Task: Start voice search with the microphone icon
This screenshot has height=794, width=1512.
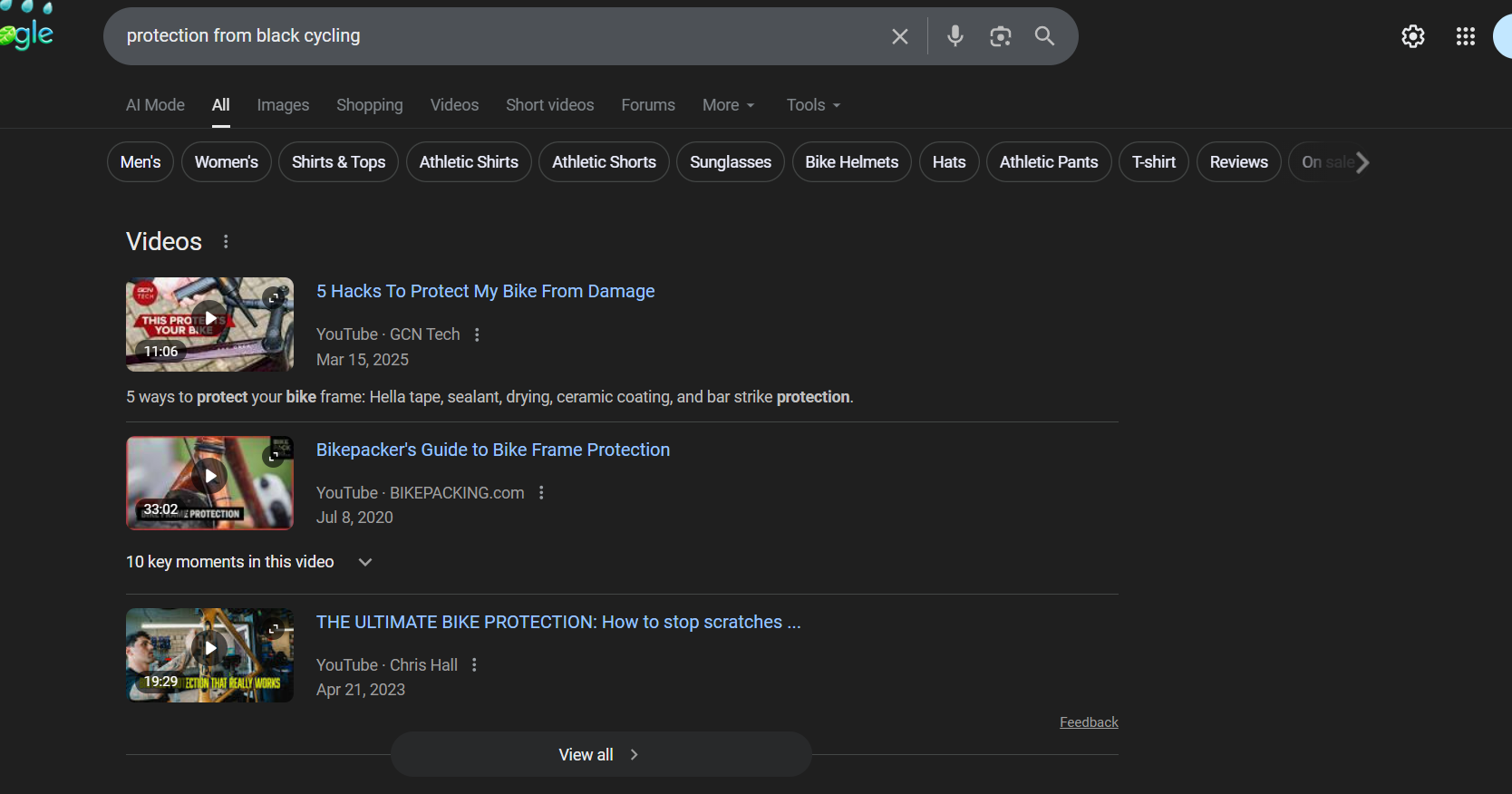Action: tap(955, 36)
